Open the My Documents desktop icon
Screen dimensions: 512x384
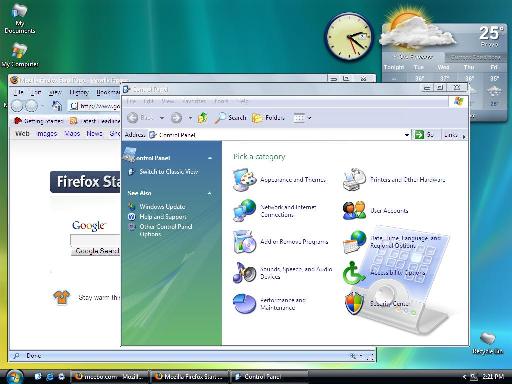(19, 19)
